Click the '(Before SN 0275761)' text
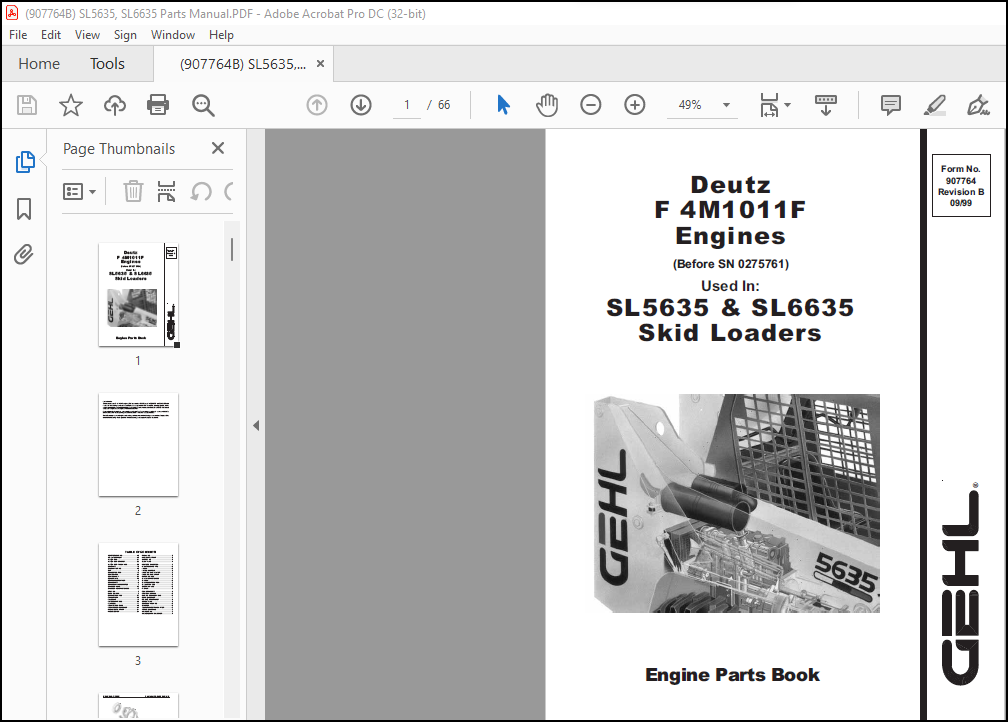The image size is (1008, 722). 731,264
